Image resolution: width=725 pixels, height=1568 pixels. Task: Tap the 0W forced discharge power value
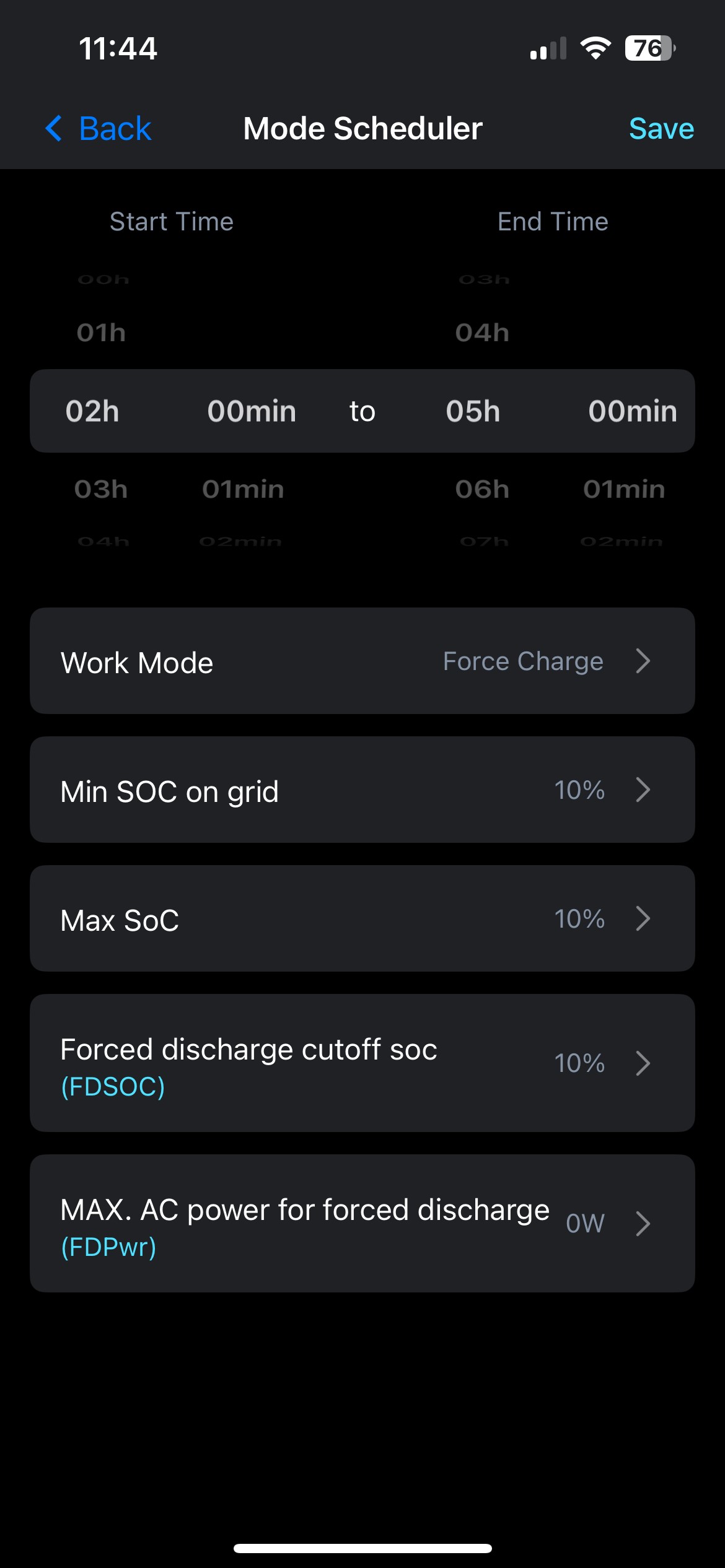[x=585, y=1223]
